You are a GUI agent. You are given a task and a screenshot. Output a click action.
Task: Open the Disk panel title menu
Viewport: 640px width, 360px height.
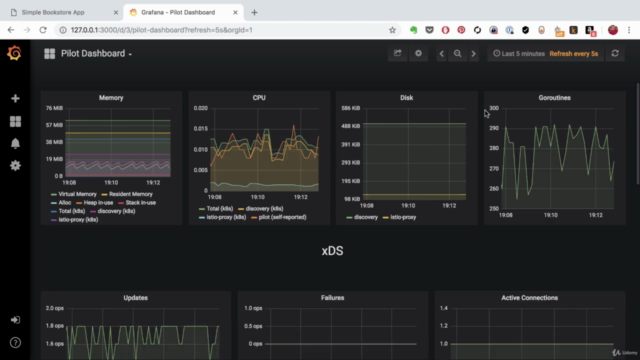tap(407, 98)
